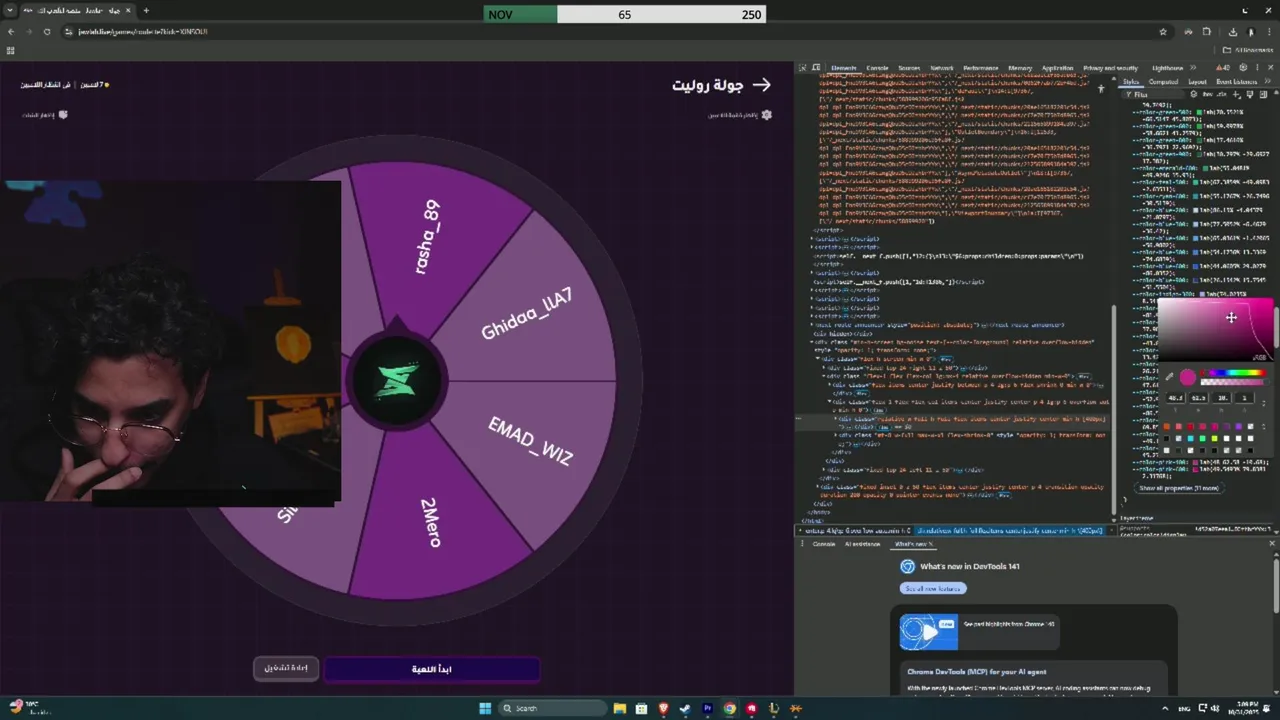The height and width of the screenshot is (720, 1280).
Task: Click the gear icon under the round title
Action: click(x=767, y=115)
